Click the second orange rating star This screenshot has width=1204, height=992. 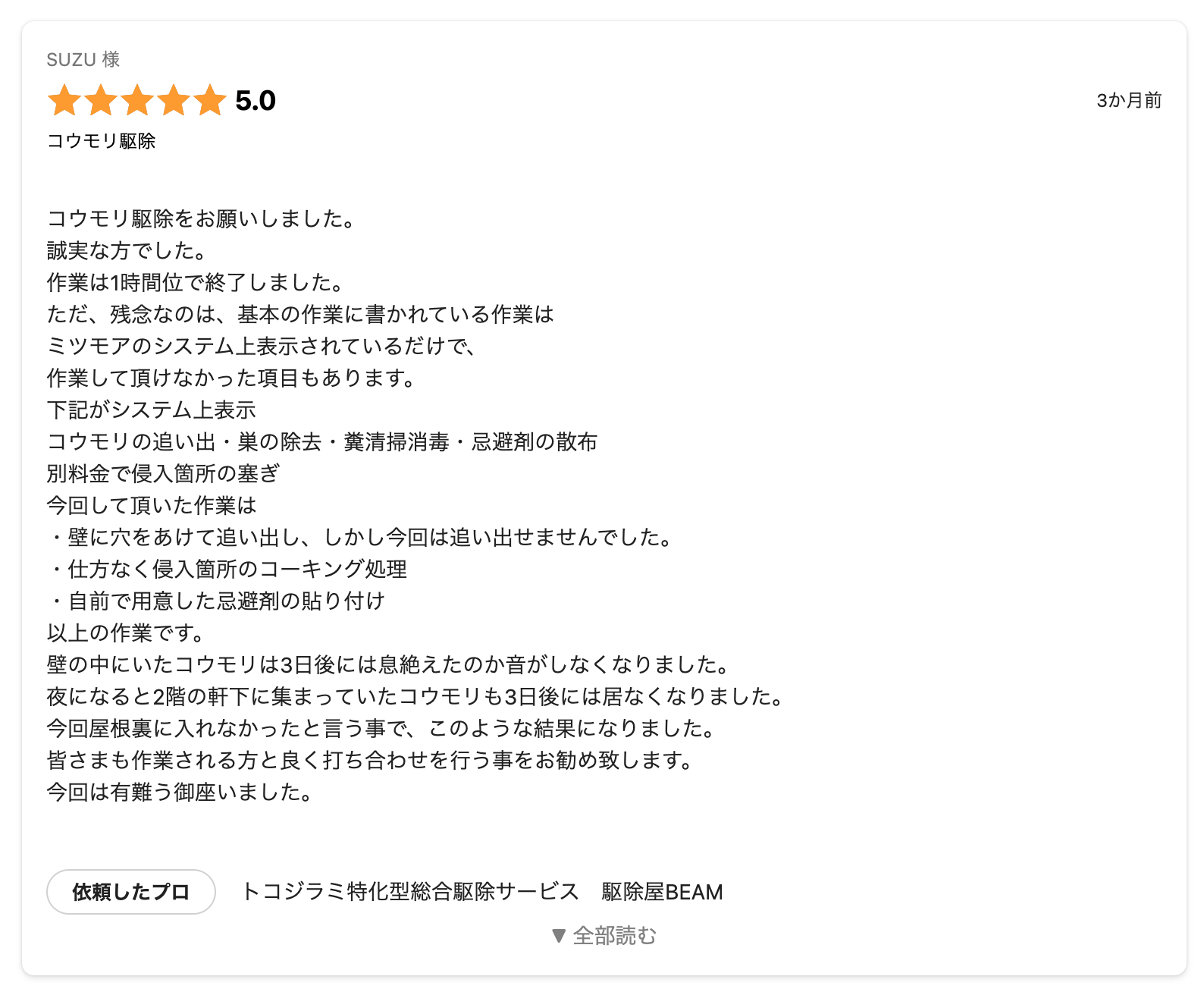tap(101, 101)
